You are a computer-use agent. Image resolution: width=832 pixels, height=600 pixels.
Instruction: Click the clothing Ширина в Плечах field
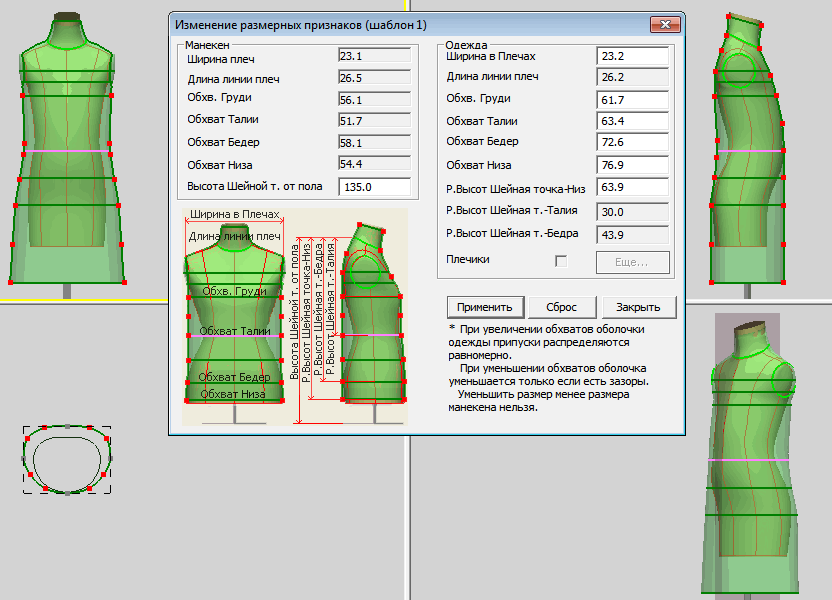[632, 56]
